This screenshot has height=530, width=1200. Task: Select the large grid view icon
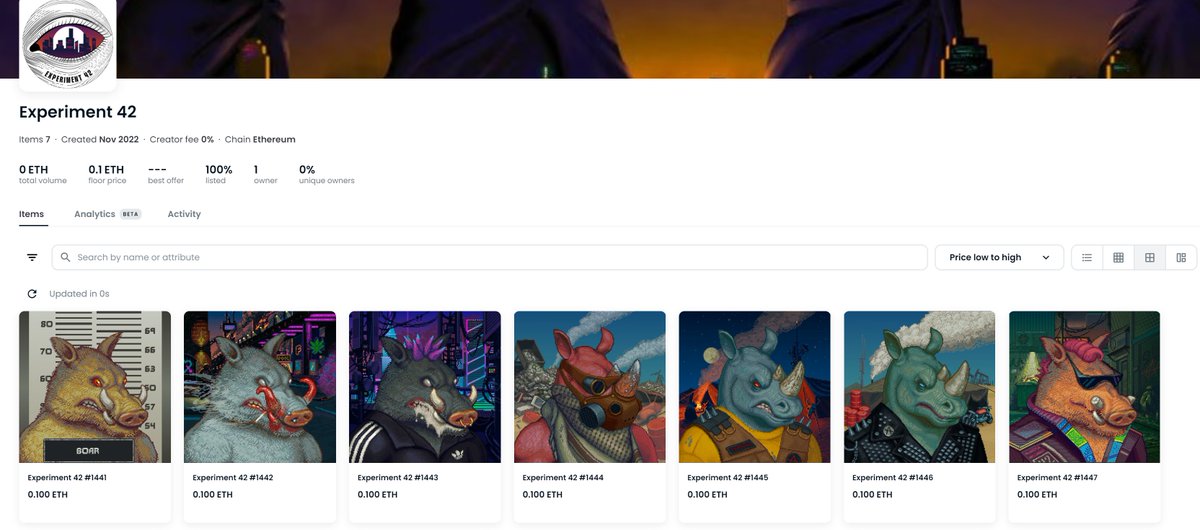point(1150,257)
